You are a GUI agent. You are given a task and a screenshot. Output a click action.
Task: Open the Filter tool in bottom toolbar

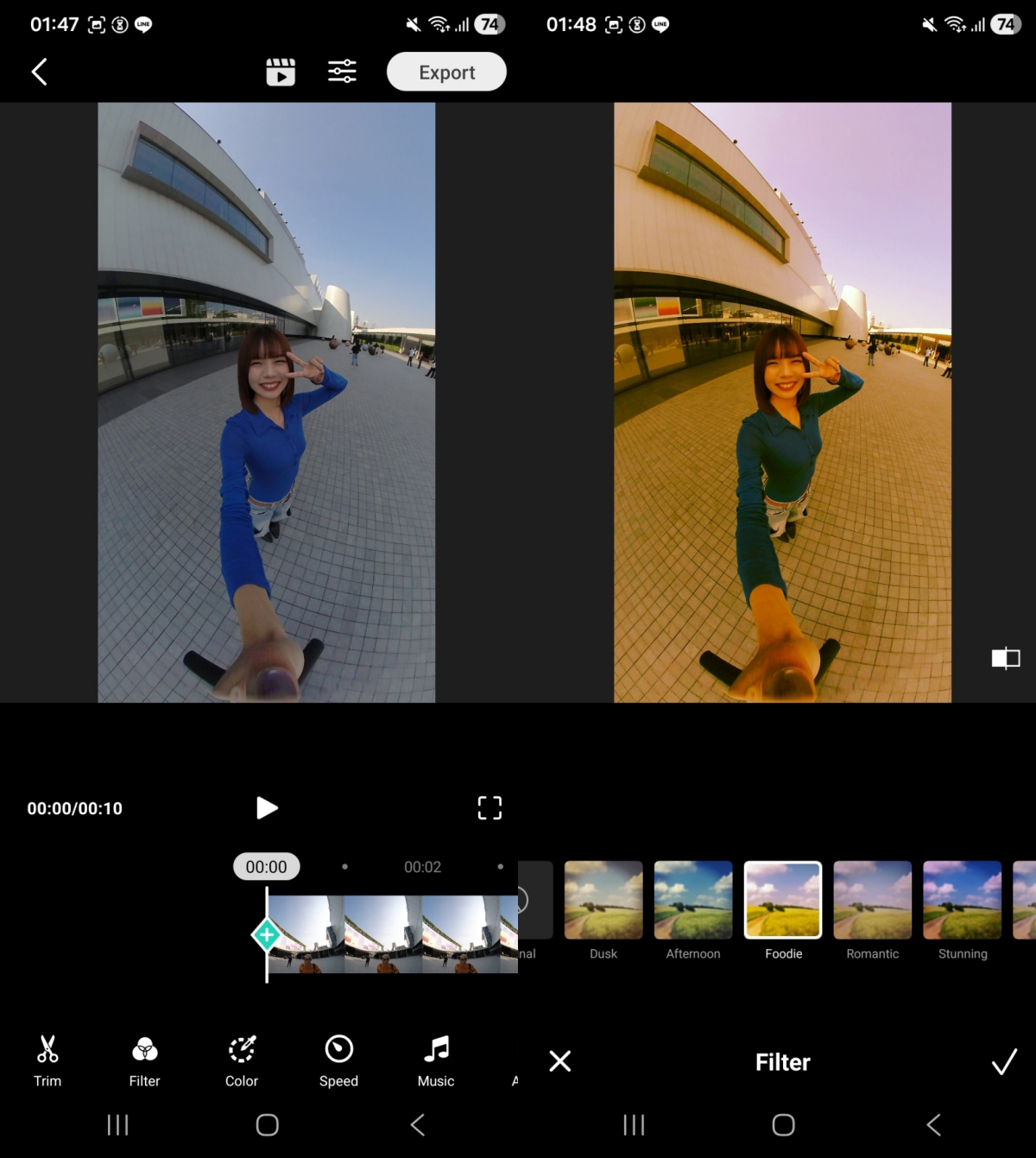[144, 1060]
